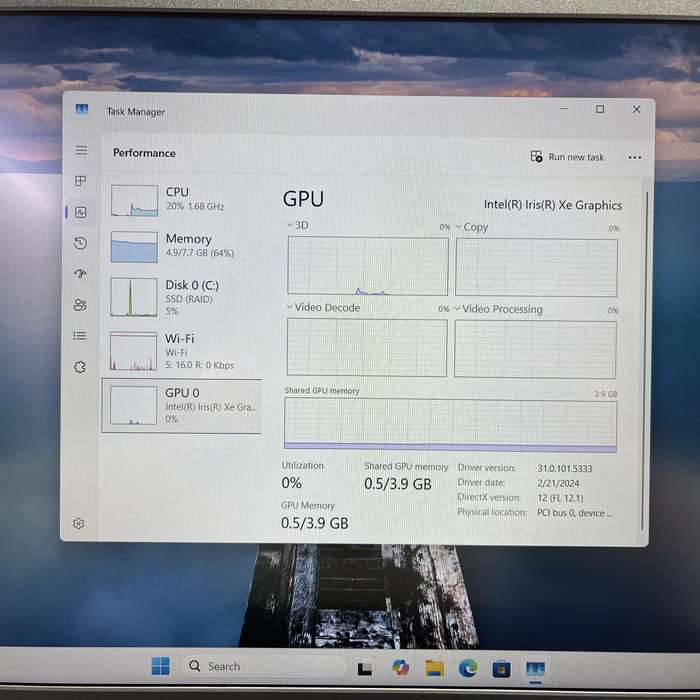Open Task Manager Settings gear icon
This screenshot has height=700, width=700.
[x=79, y=523]
